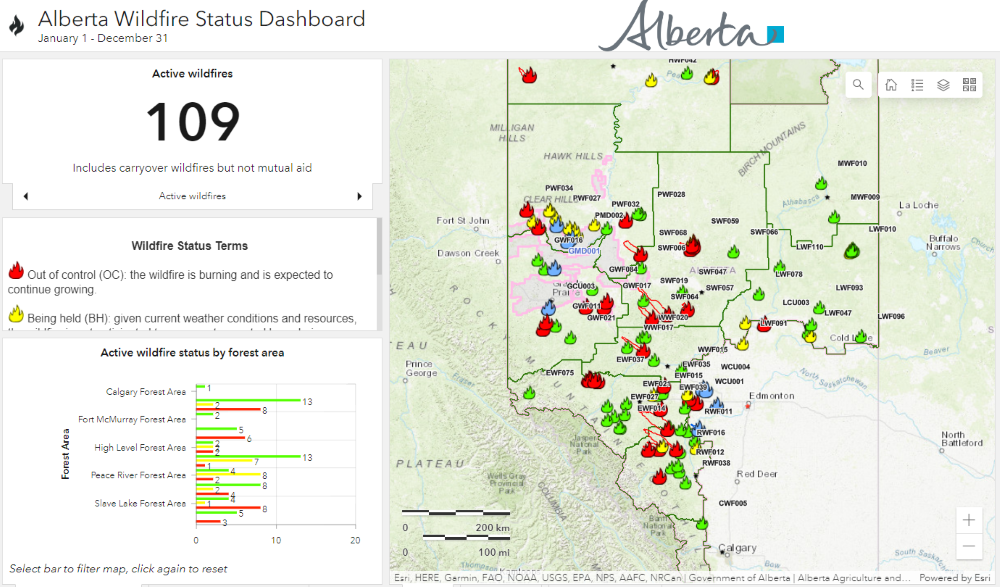Screen dimensions: 1000x587
Task: Zoom in on the map
Action: pos(968,520)
